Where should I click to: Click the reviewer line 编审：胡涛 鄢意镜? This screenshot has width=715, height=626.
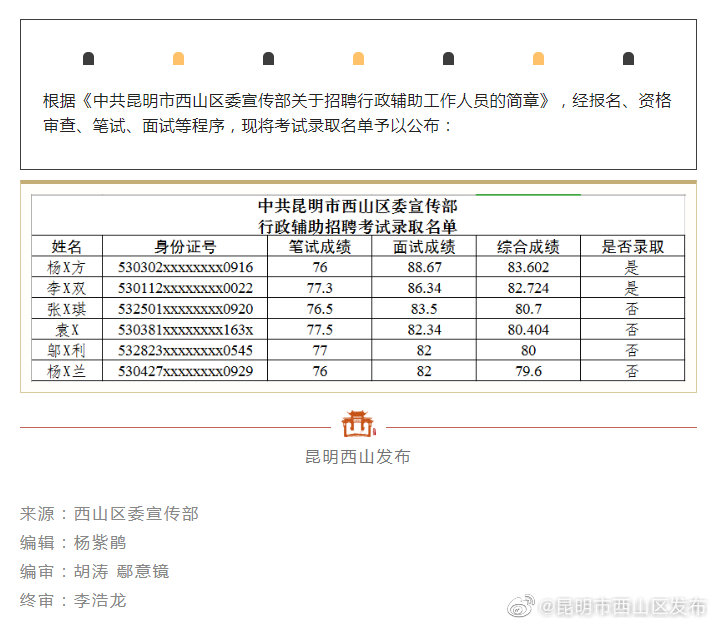[94, 571]
